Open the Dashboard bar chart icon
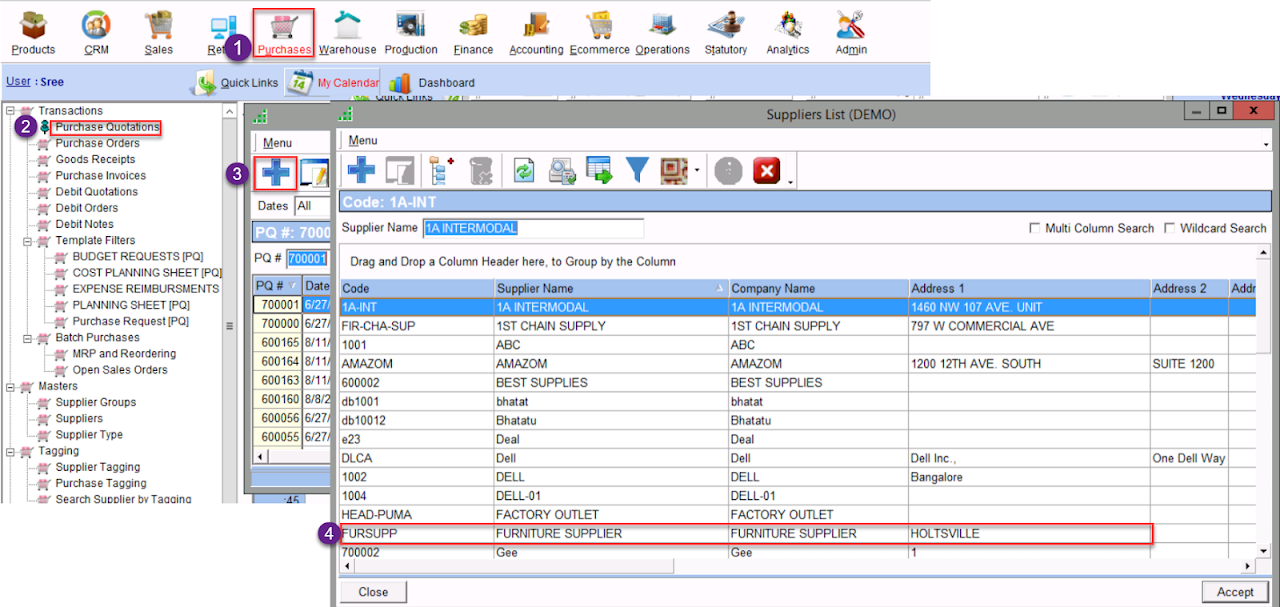Screen dimensions: 1280x607 (x=400, y=83)
